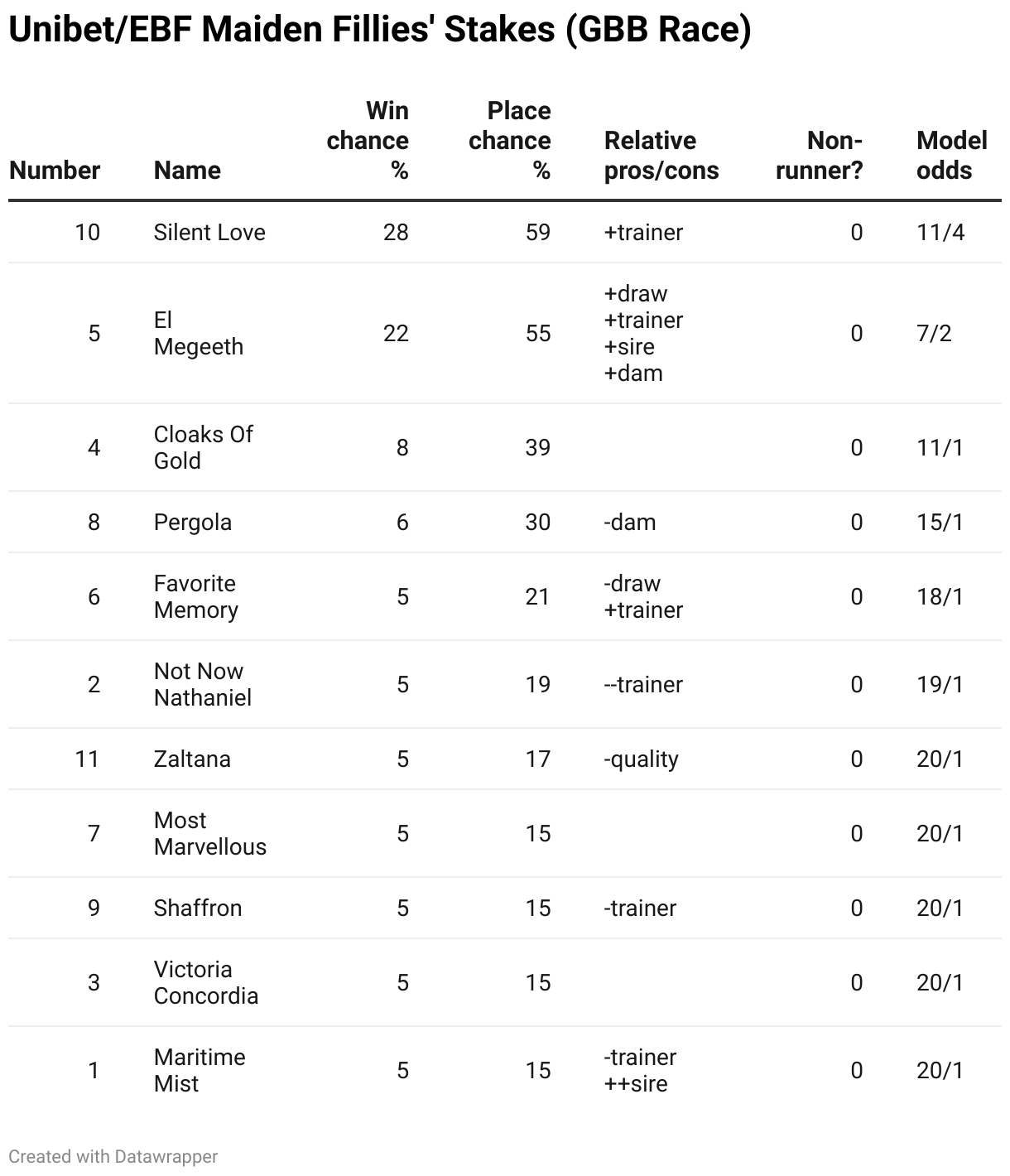Click the Unibet/EBF Maiden Fillies' Stakes title
Viewport: 1010px width, 1176px height.
click(380, 30)
